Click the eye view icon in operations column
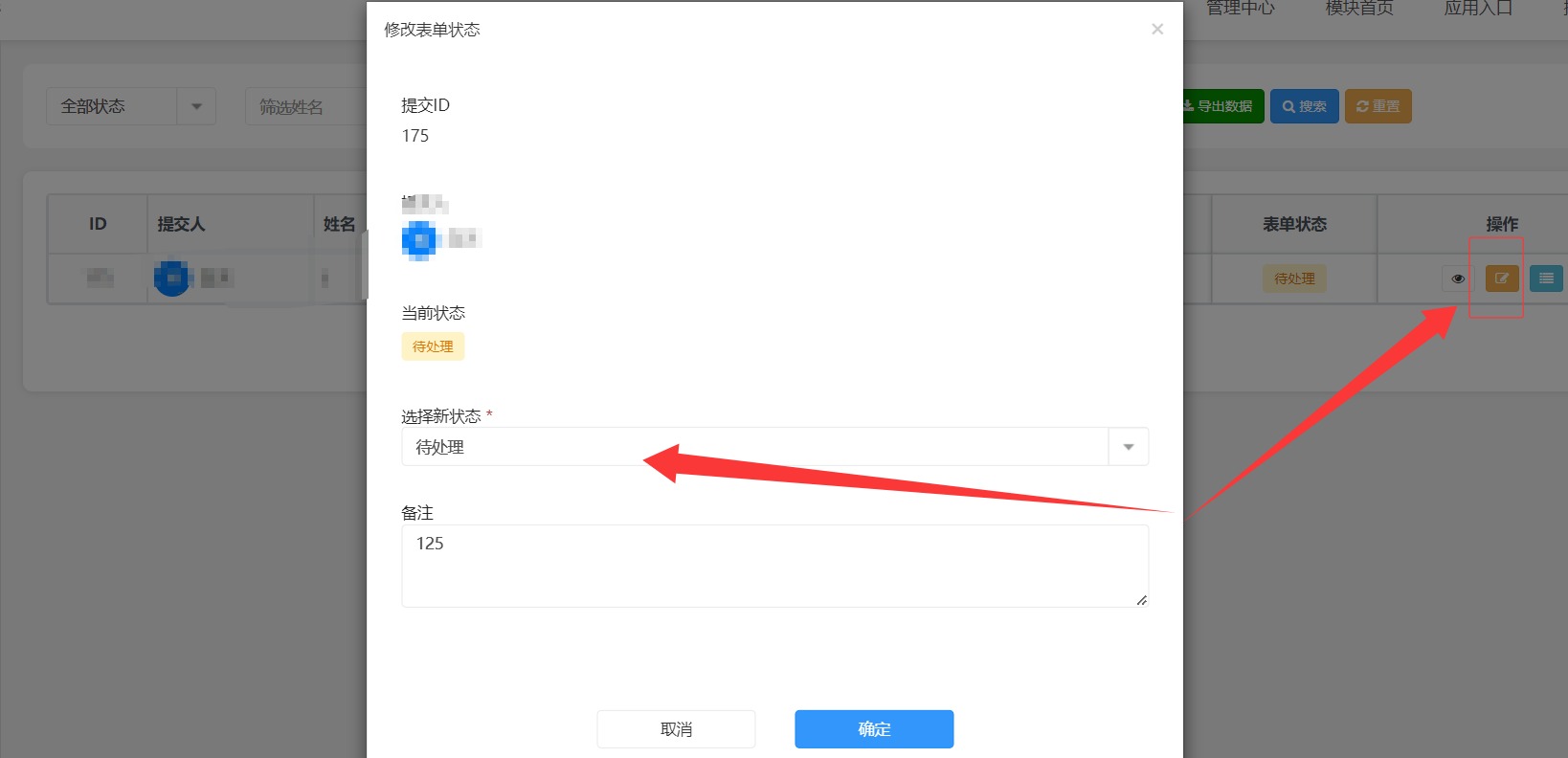This screenshot has width=1568, height=758. click(x=1458, y=279)
